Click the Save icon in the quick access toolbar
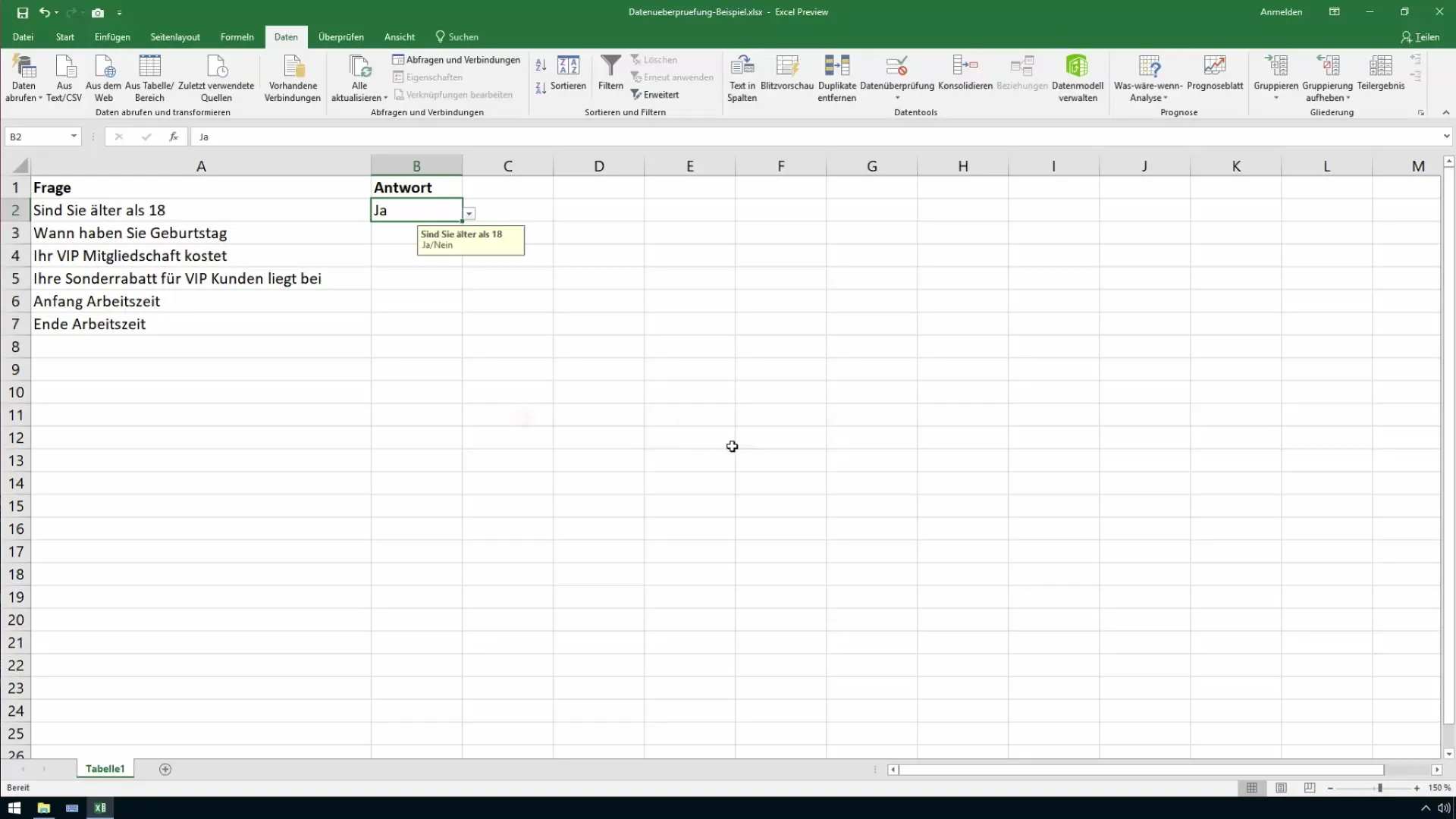Viewport: 1456px width, 819px height. point(23,13)
